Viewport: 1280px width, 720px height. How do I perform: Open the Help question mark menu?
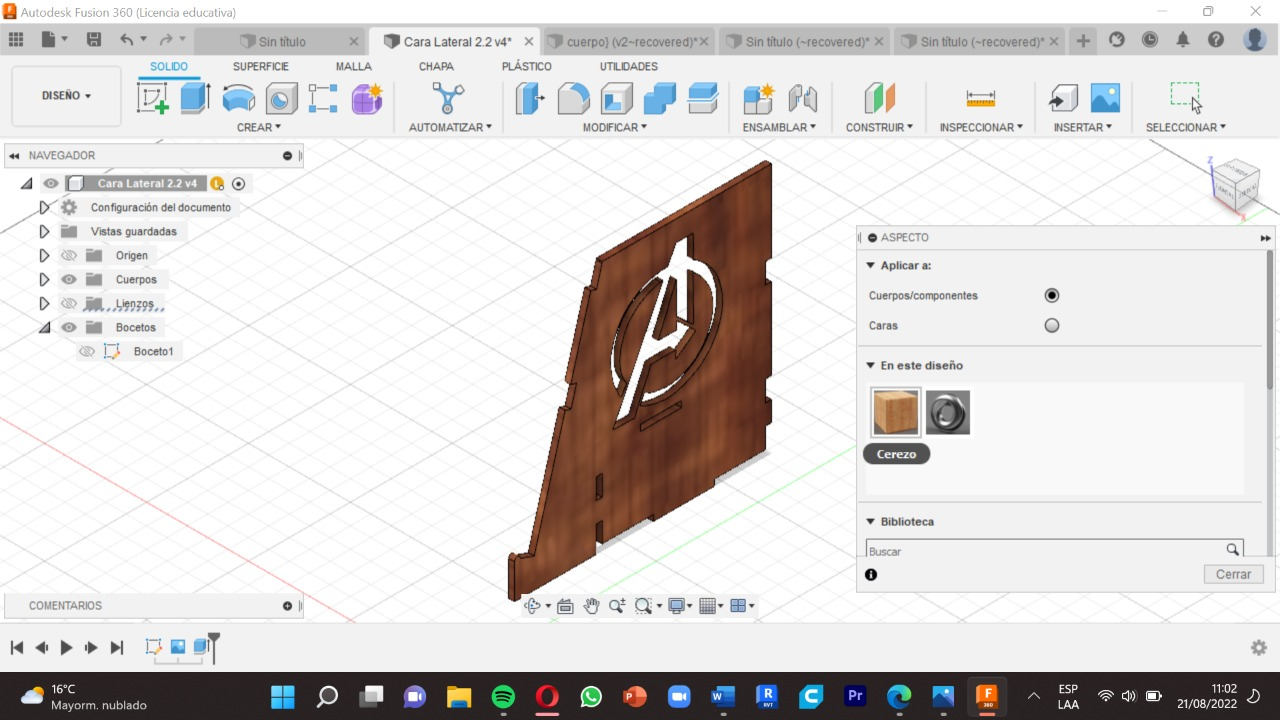pyautogui.click(x=1216, y=40)
